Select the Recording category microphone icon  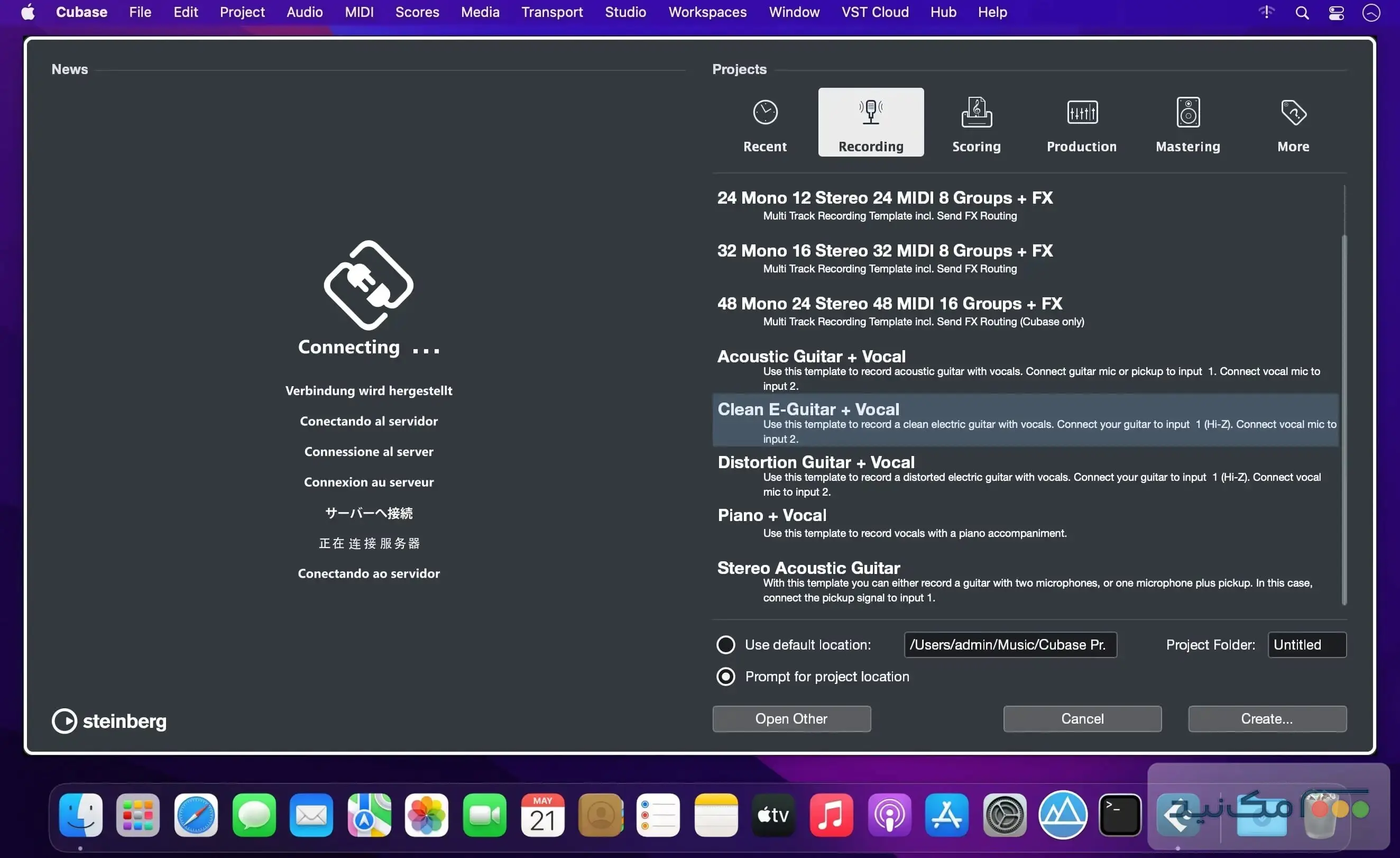pos(870,112)
